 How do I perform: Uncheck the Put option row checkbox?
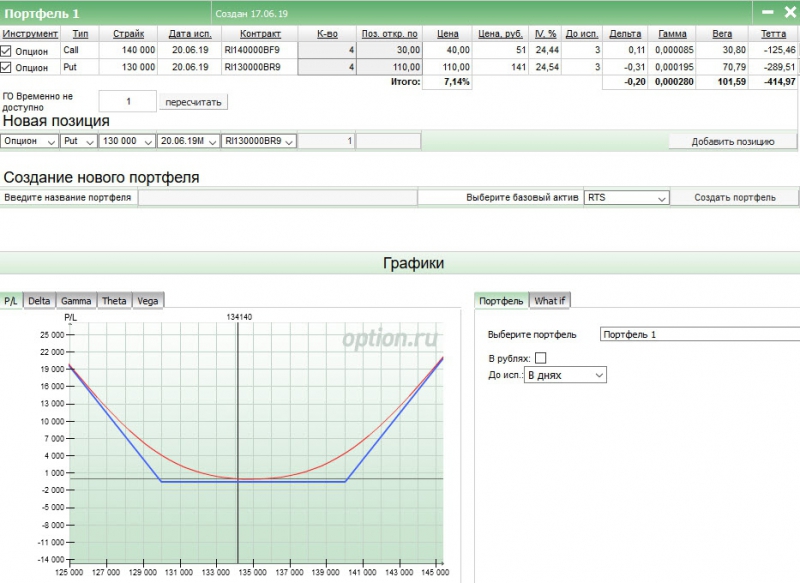click(x=7, y=67)
